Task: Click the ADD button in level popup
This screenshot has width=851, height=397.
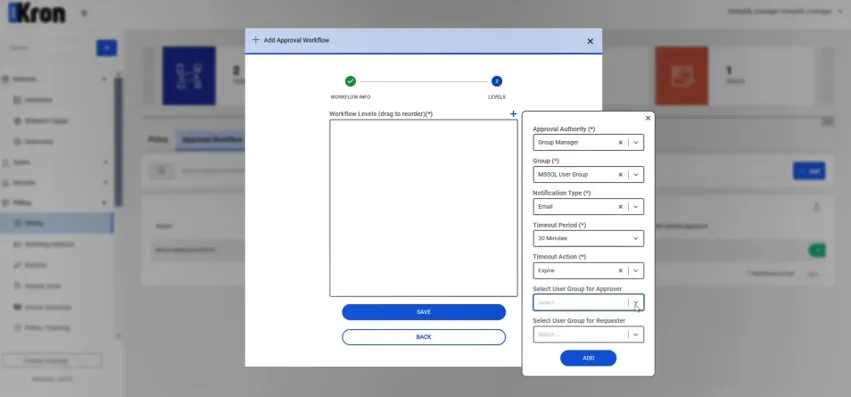Action: click(588, 358)
